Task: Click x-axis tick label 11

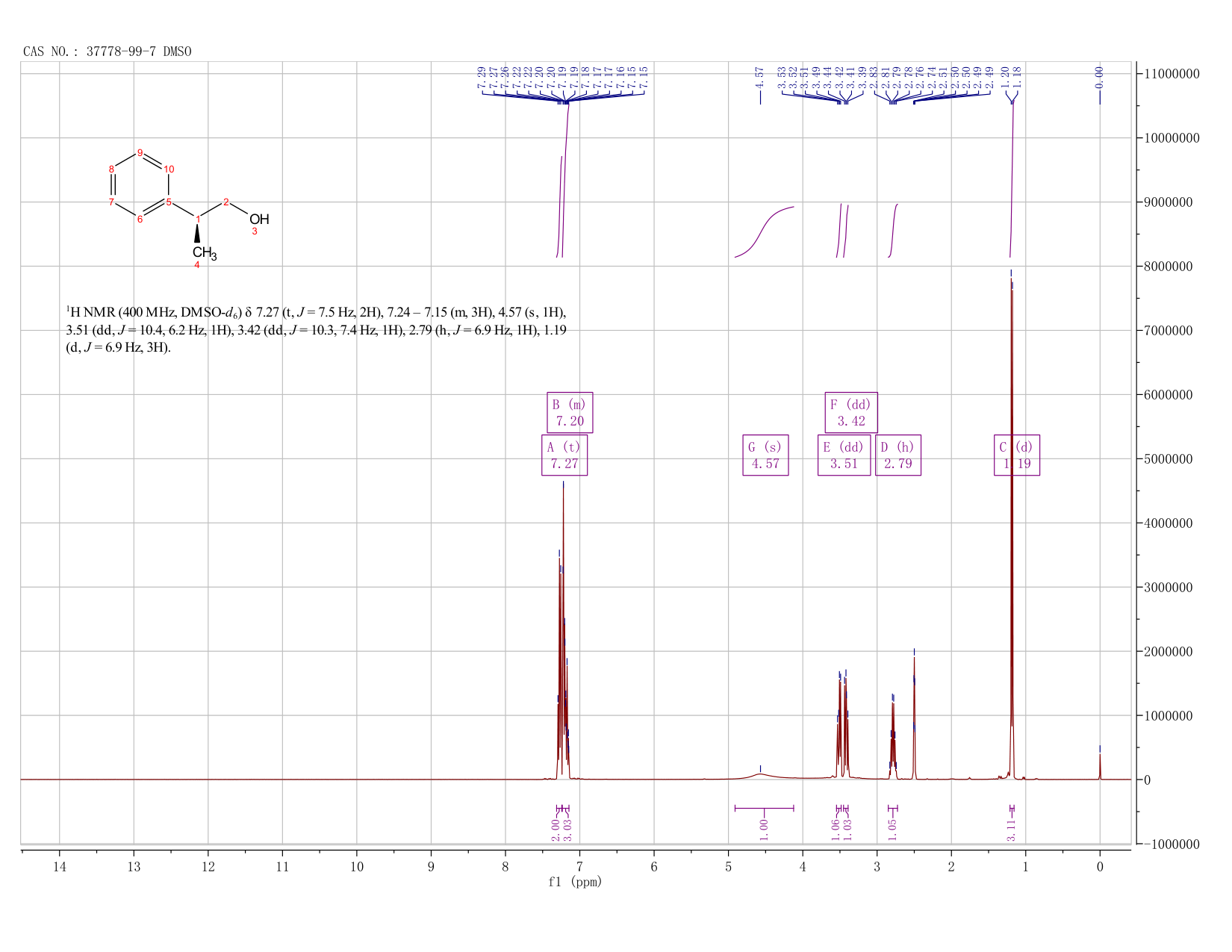Action: 282,866
